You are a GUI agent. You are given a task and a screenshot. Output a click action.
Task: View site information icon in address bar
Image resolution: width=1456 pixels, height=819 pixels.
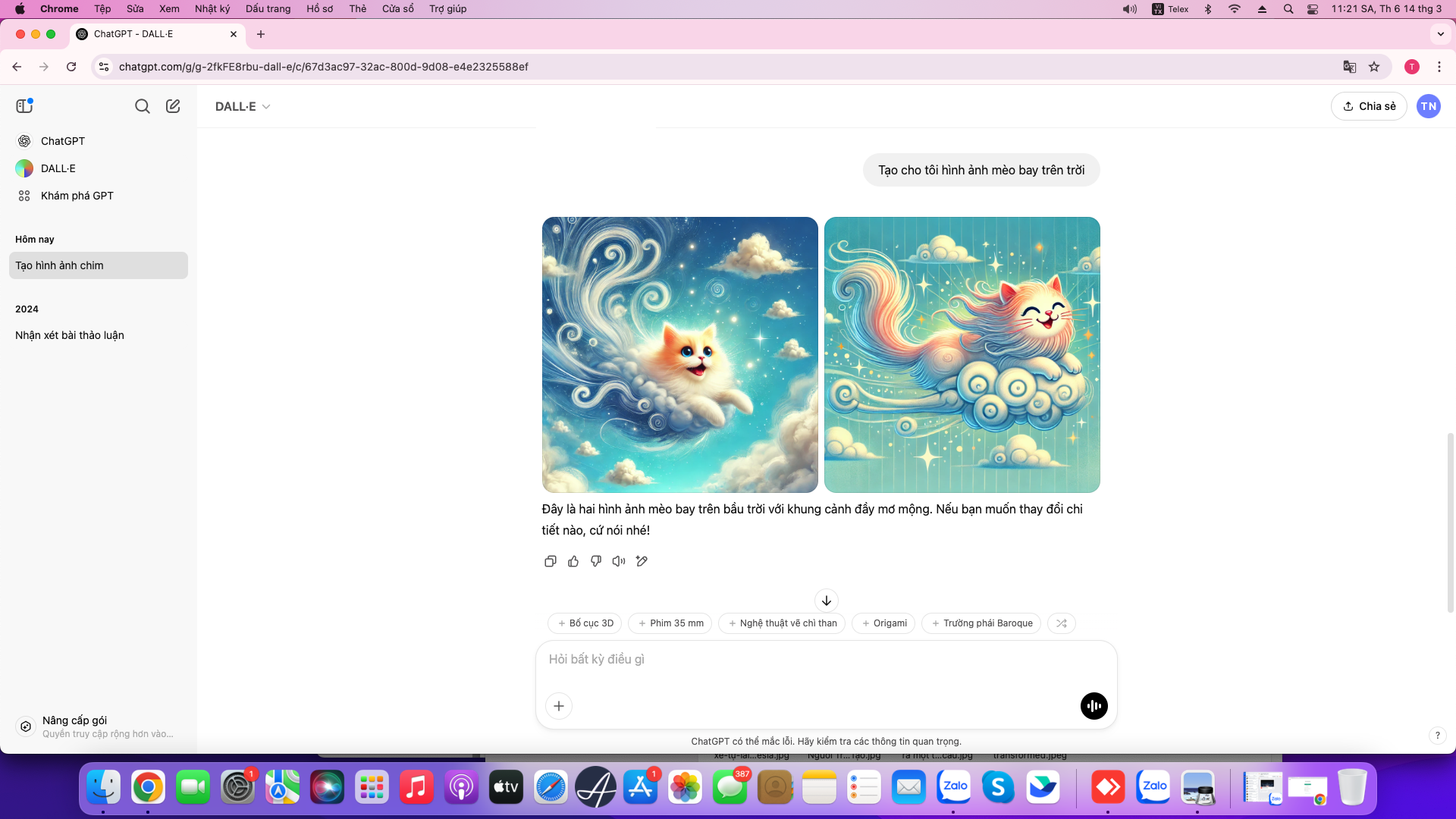coord(104,67)
